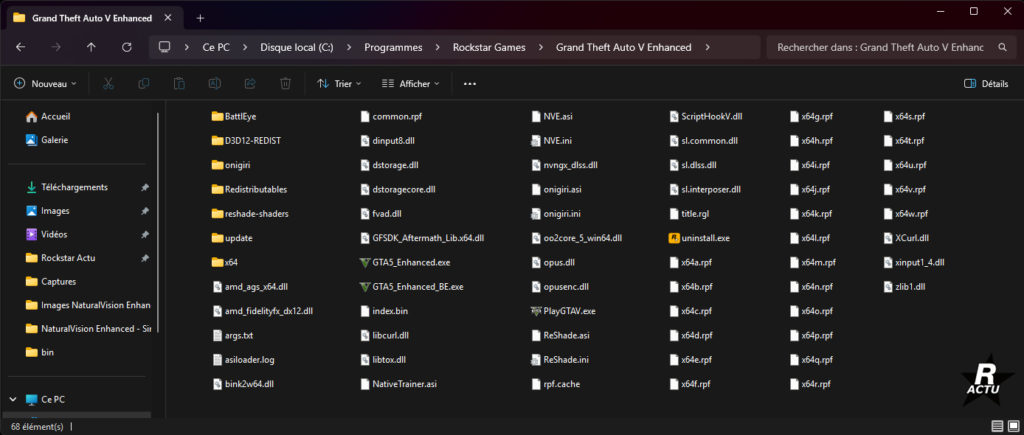
Task: Switch to the large thumbnails view icon in status bar
Action: coord(1013,427)
